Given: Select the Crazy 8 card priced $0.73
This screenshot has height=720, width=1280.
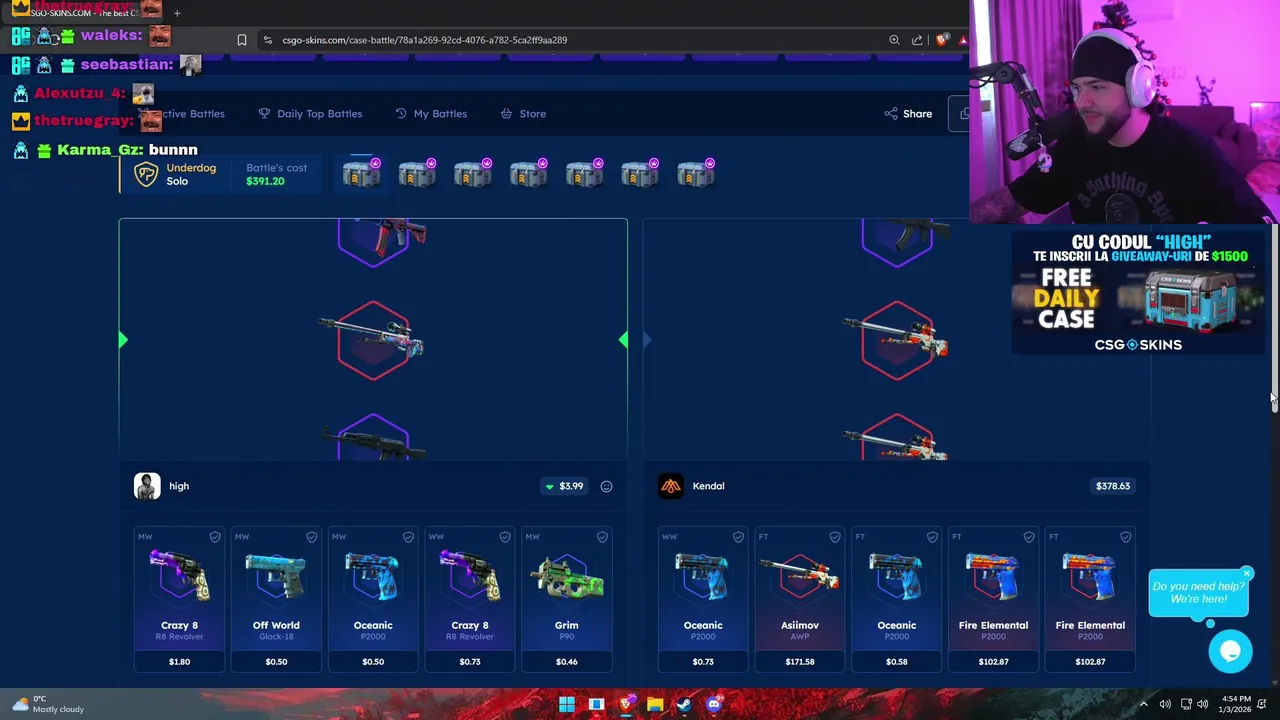Looking at the screenshot, I should [470, 599].
